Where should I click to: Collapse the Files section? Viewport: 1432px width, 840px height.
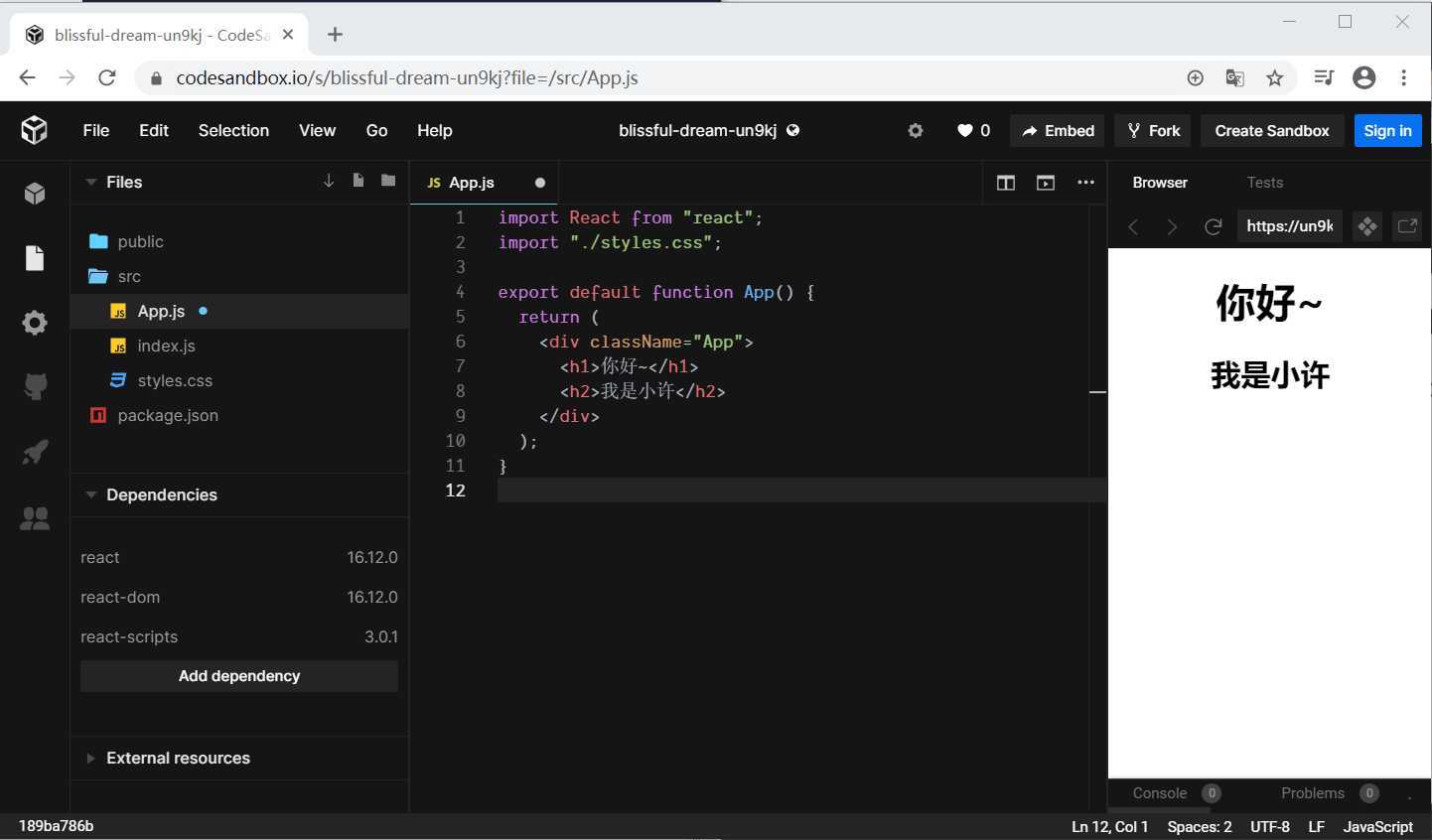coord(91,182)
